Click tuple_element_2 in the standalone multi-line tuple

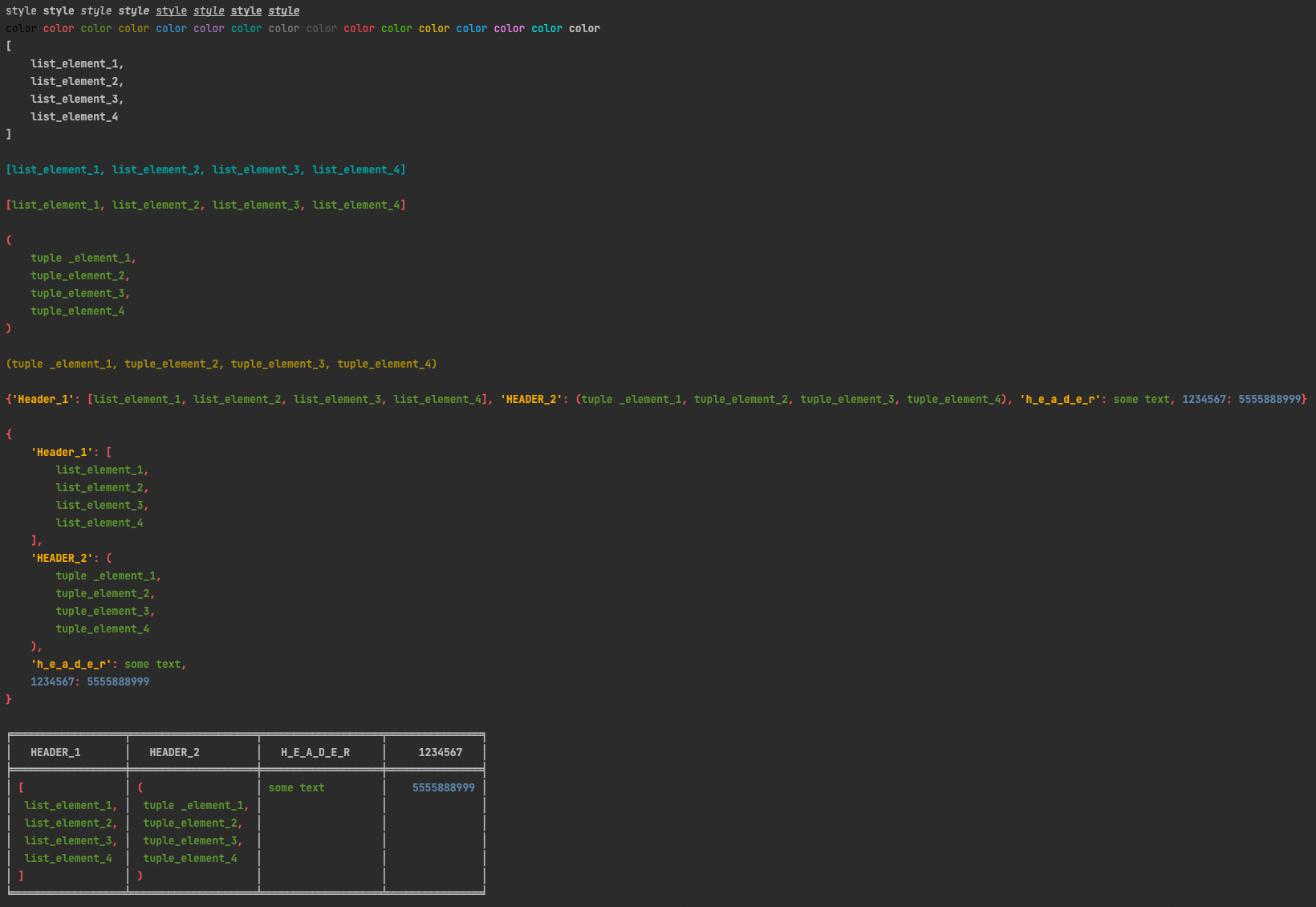77,275
